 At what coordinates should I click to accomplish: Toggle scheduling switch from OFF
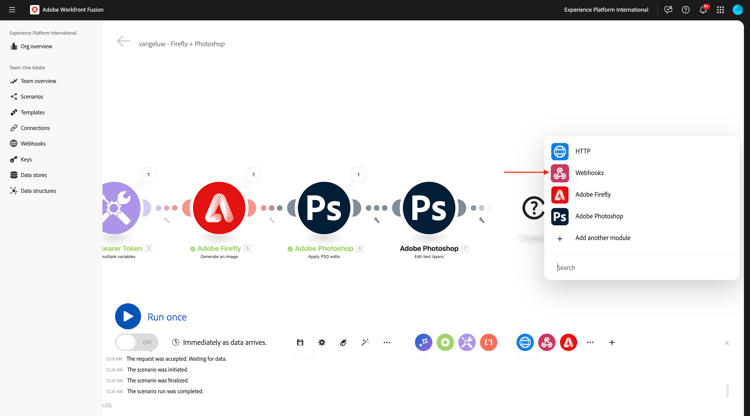coord(137,342)
